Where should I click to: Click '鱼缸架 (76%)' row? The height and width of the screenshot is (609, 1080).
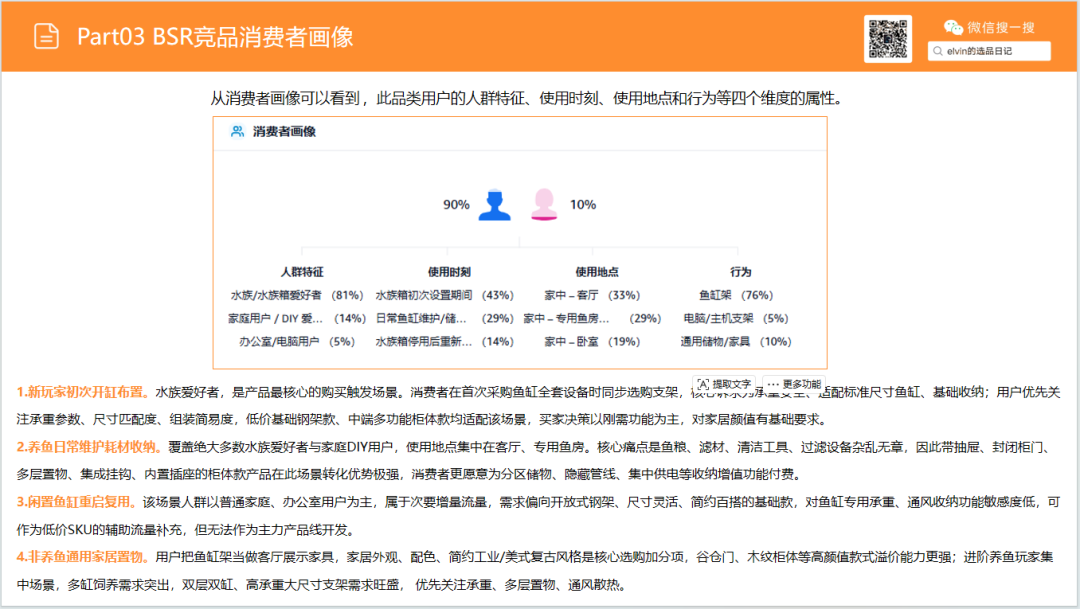(736, 295)
